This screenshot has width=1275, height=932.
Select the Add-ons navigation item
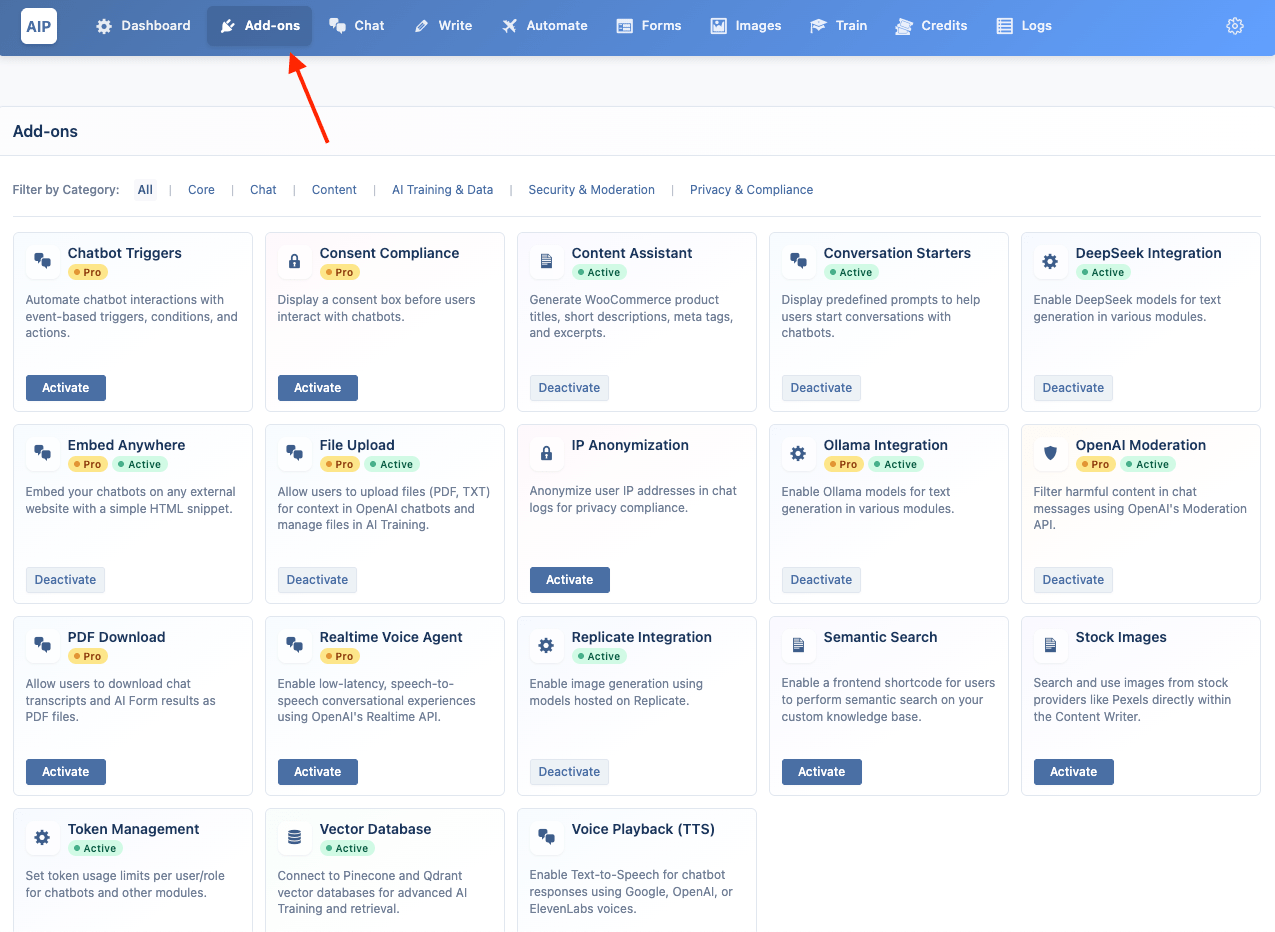(x=260, y=26)
